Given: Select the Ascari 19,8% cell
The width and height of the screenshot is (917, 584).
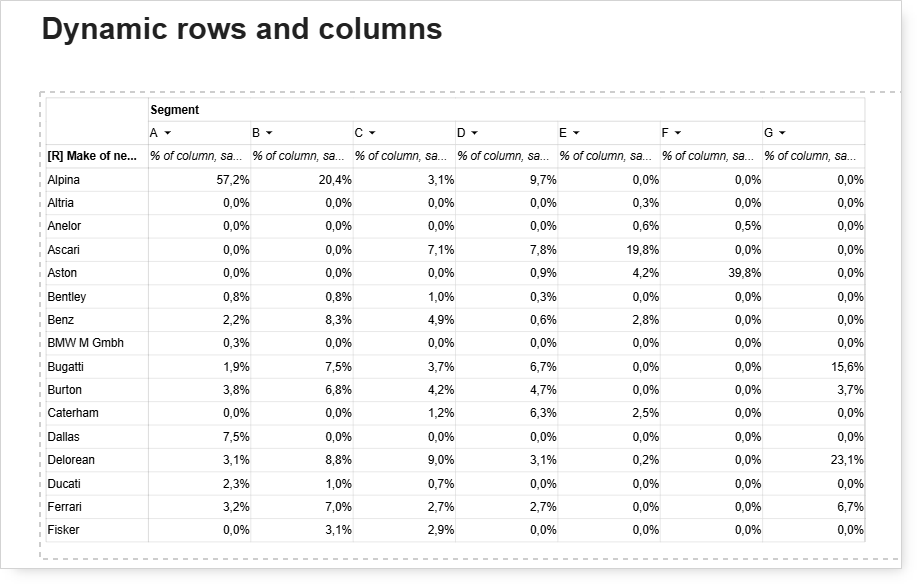Looking at the screenshot, I should coord(609,250).
